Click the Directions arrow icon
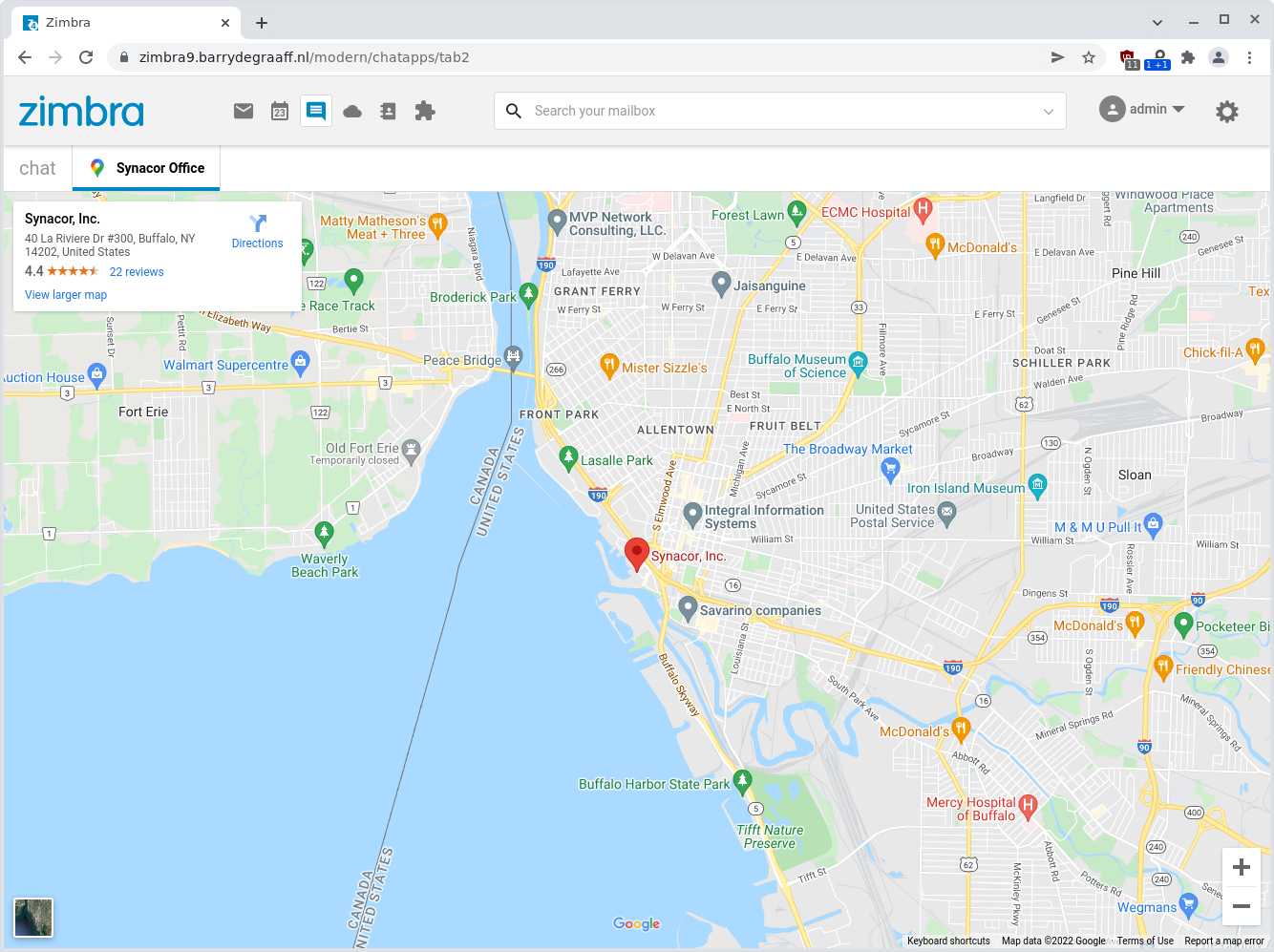 tap(258, 223)
